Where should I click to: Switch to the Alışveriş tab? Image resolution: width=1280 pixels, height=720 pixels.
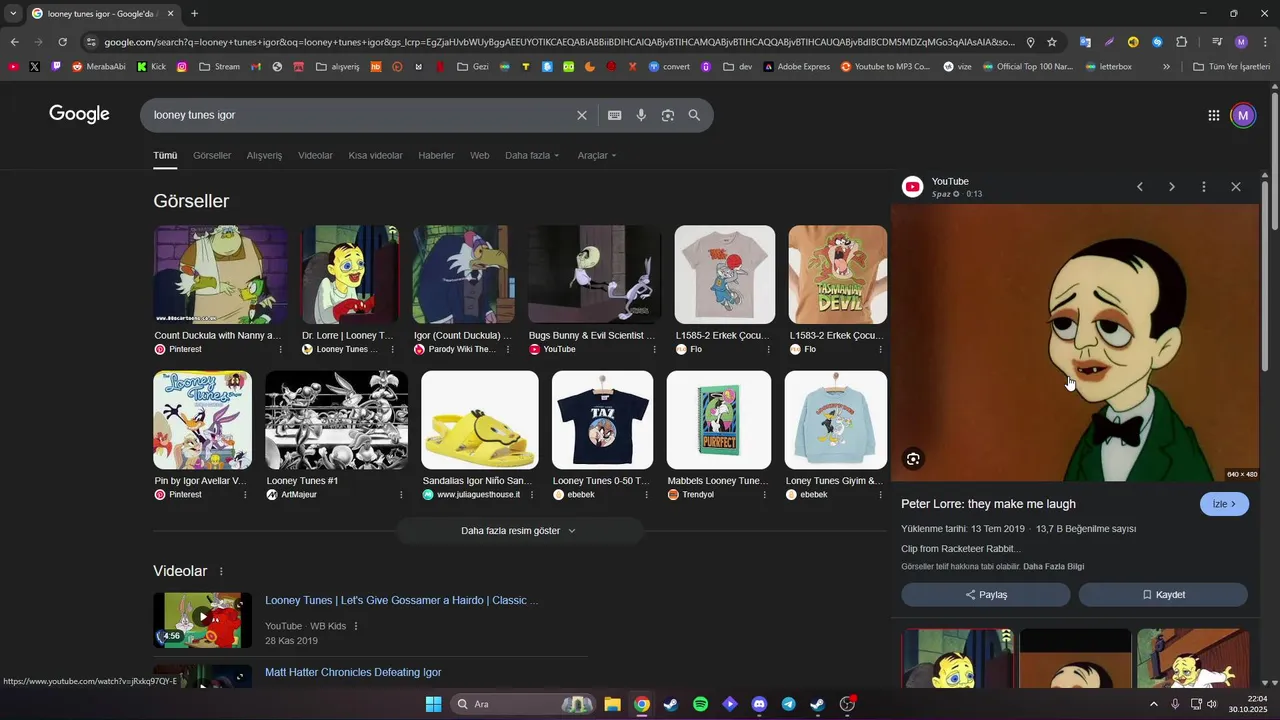click(264, 156)
